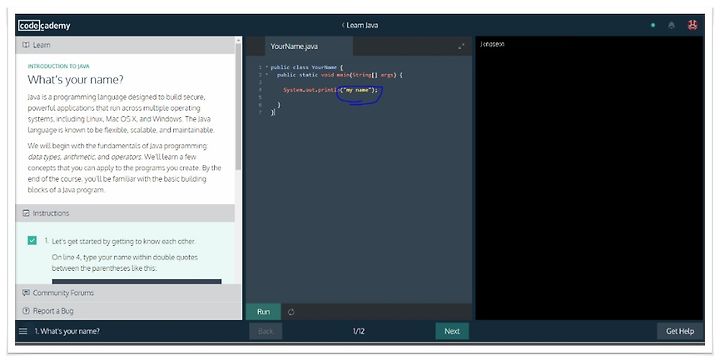Click "System.out.println" on line 4
The width and height of the screenshot is (720, 360).
310,90
